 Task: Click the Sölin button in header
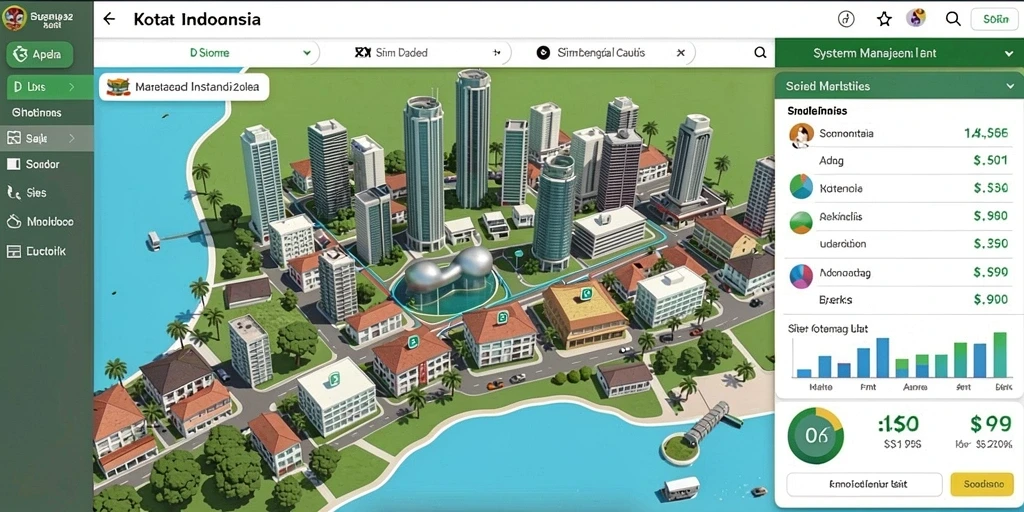(x=995, y=20)
